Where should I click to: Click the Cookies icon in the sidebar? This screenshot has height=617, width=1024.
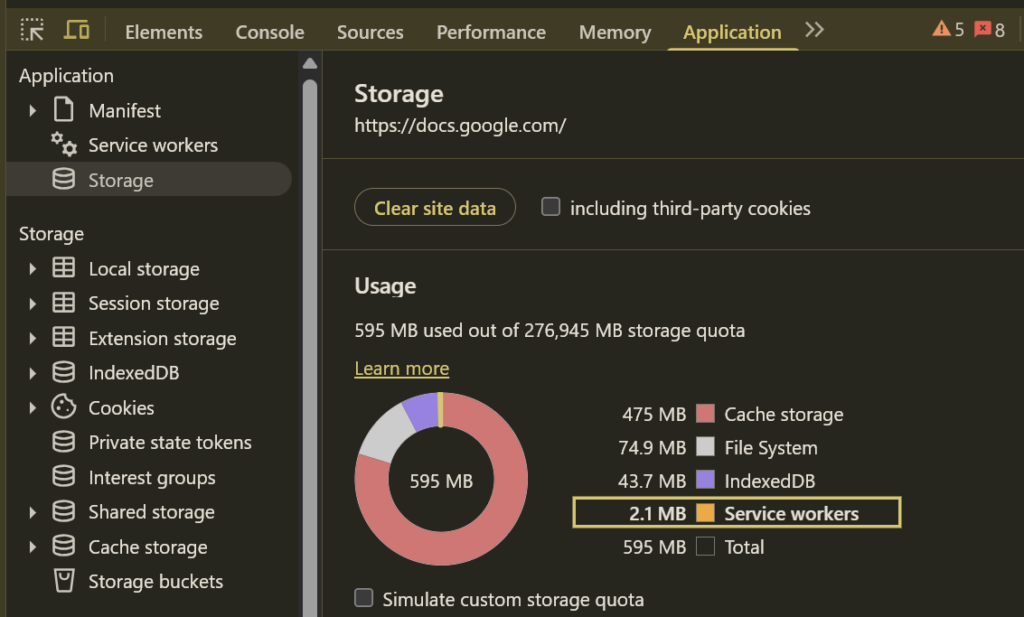(x=64, y=407)
